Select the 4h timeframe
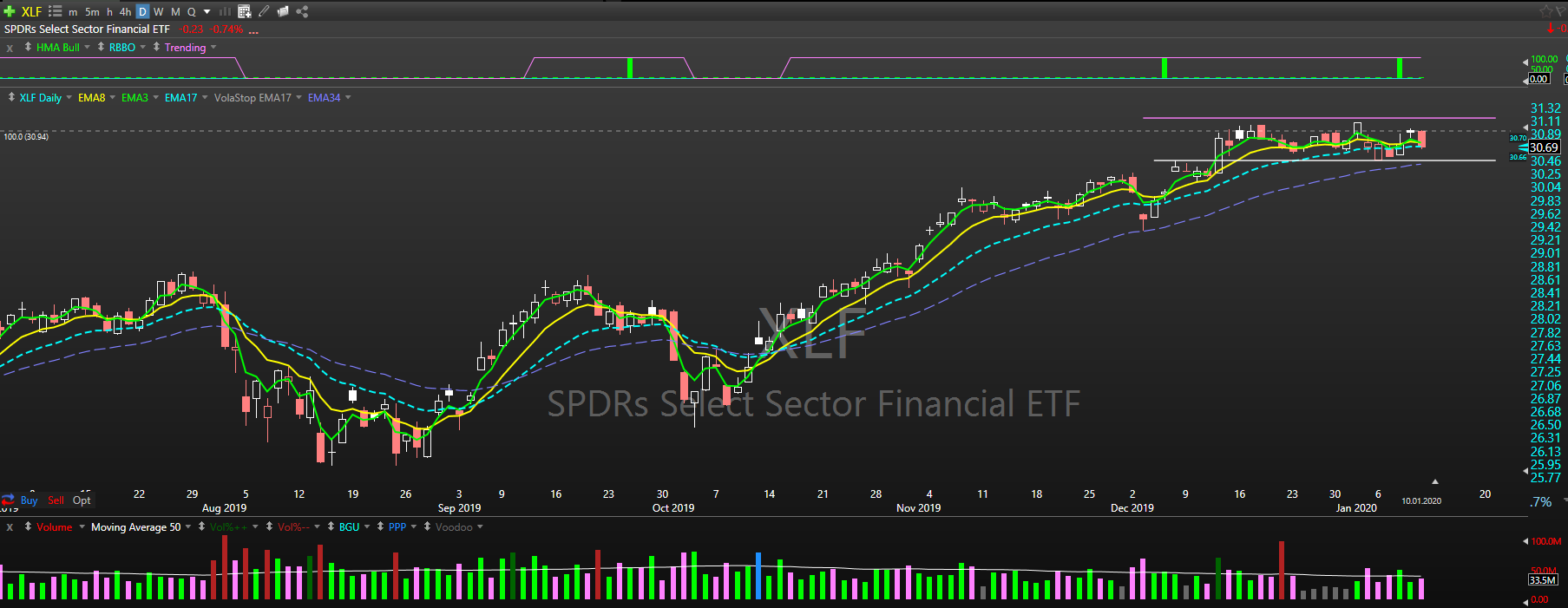Viewport: 1568px width, 608px height. 125,11
